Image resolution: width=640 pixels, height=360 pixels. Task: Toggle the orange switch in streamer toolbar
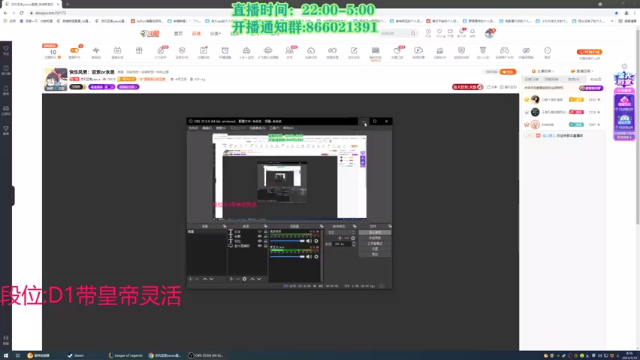(x=74, y=50)
